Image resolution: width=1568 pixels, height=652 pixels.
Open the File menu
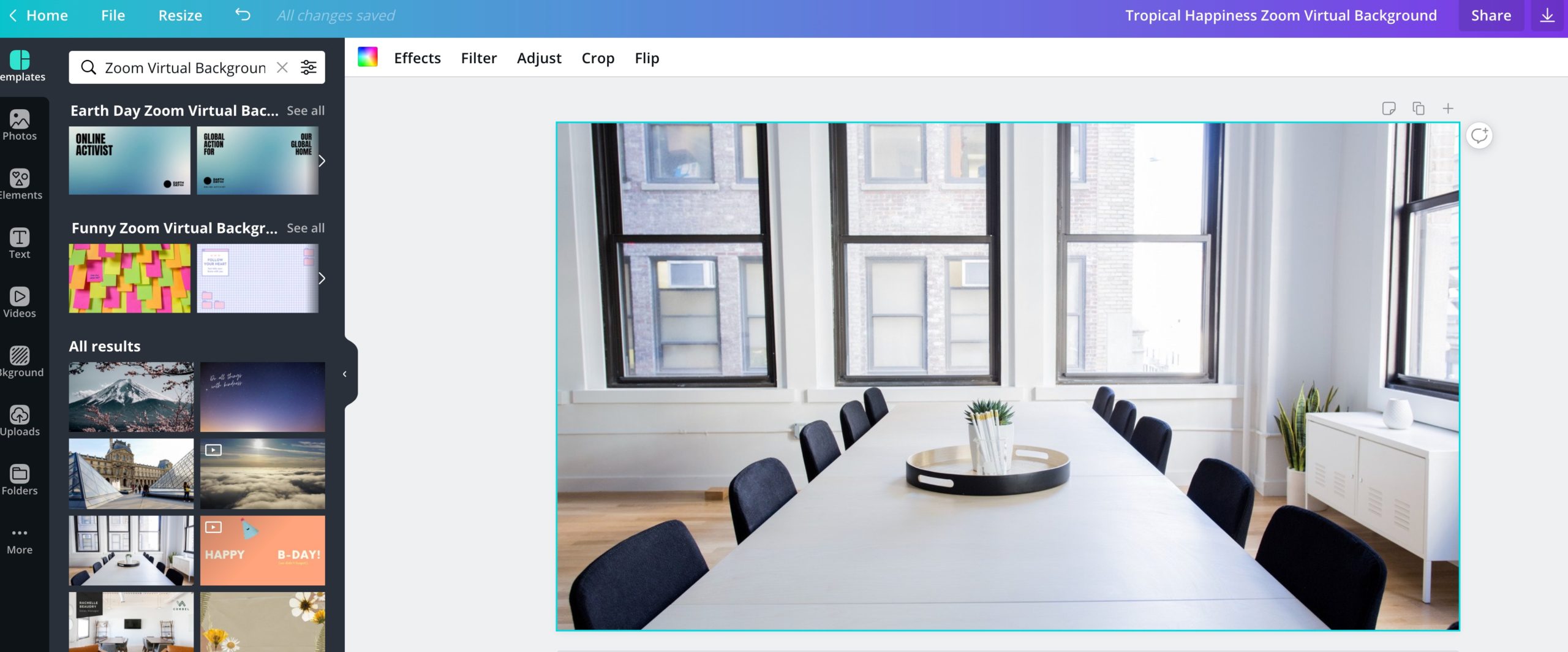click(113, 15)
